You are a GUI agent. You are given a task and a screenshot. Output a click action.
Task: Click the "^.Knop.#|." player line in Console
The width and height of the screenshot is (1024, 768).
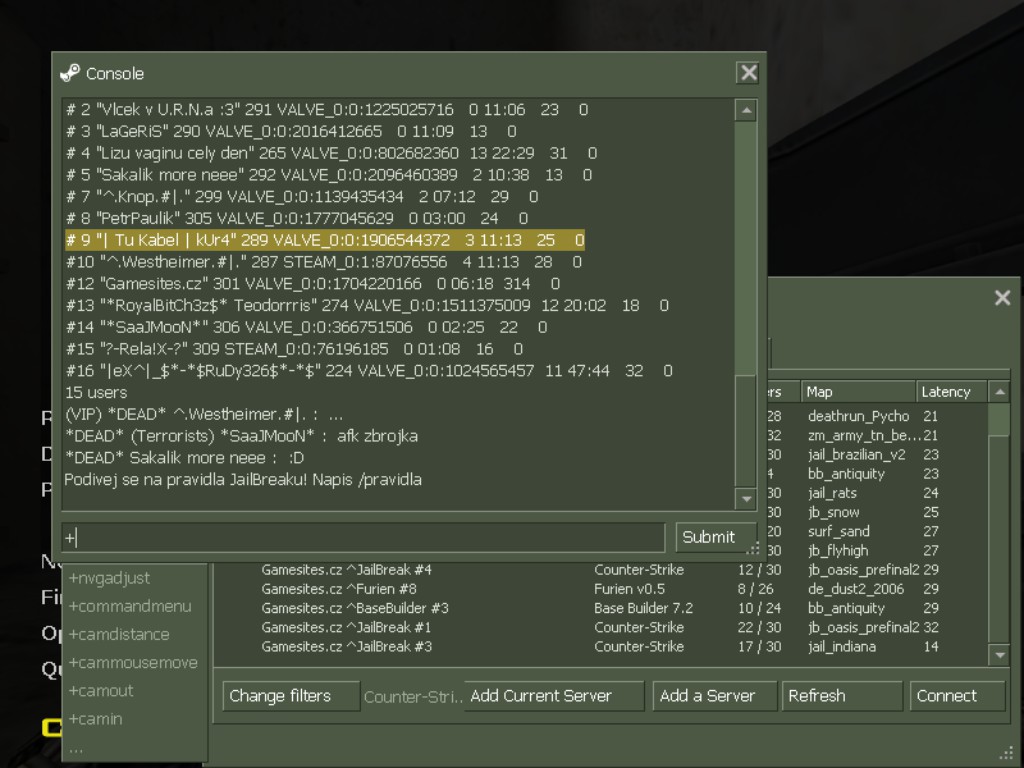[302, 197]
